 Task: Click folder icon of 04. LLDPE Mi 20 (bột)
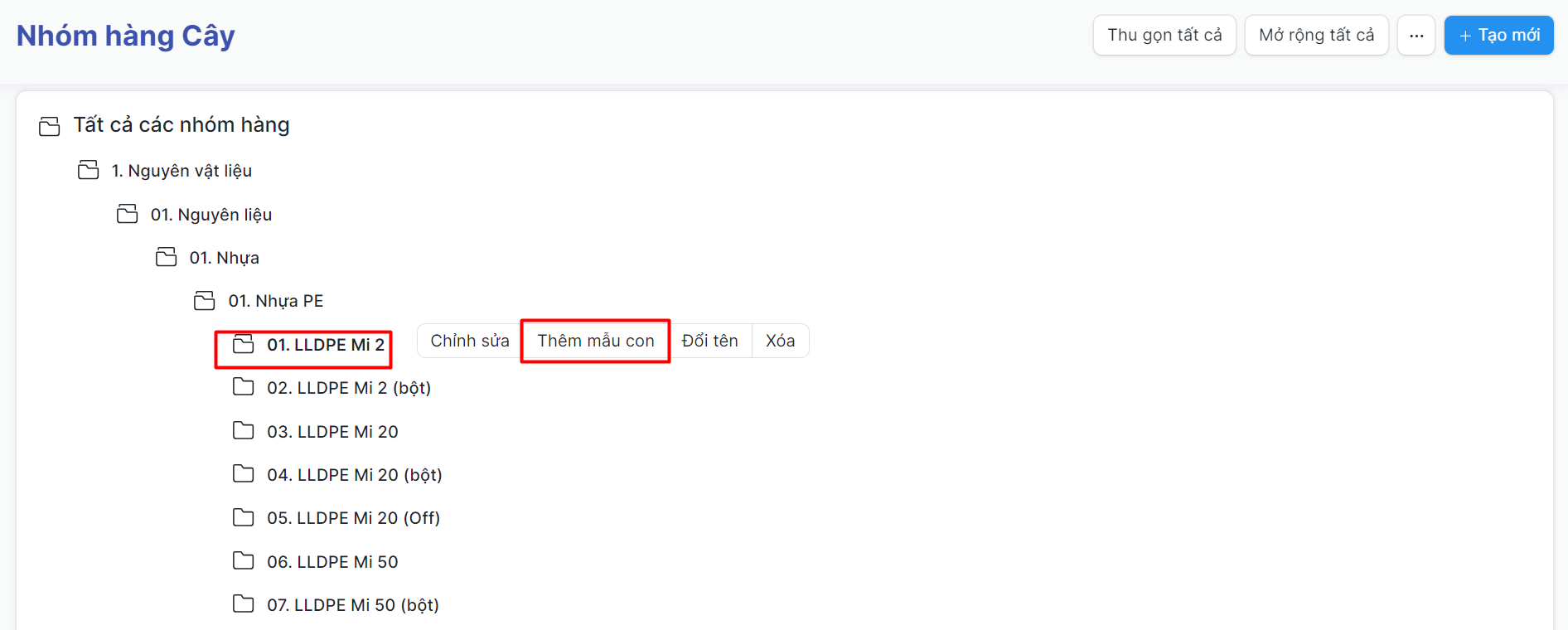[243, 474]
